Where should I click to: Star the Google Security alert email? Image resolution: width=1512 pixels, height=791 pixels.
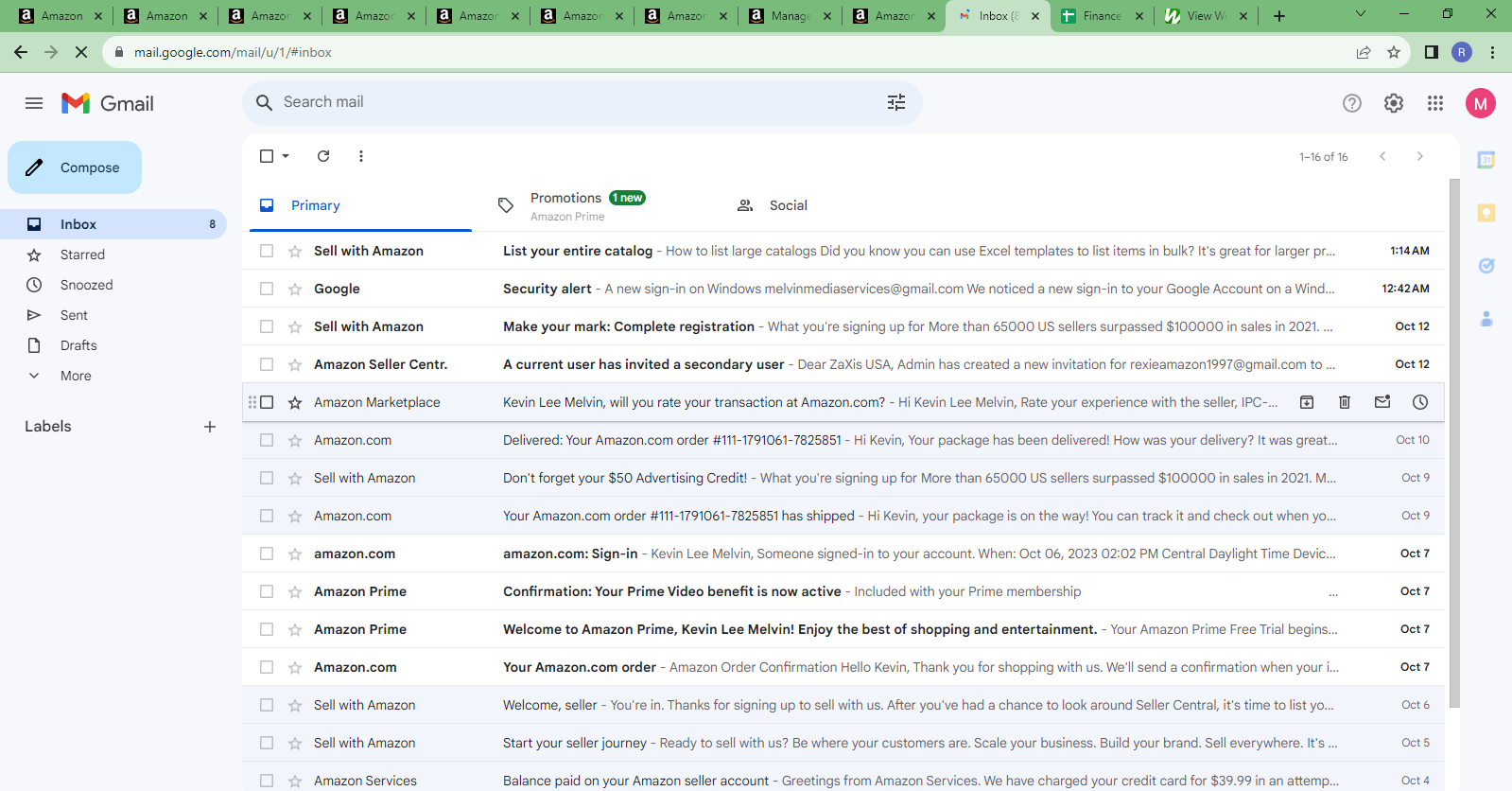[295, 289]
